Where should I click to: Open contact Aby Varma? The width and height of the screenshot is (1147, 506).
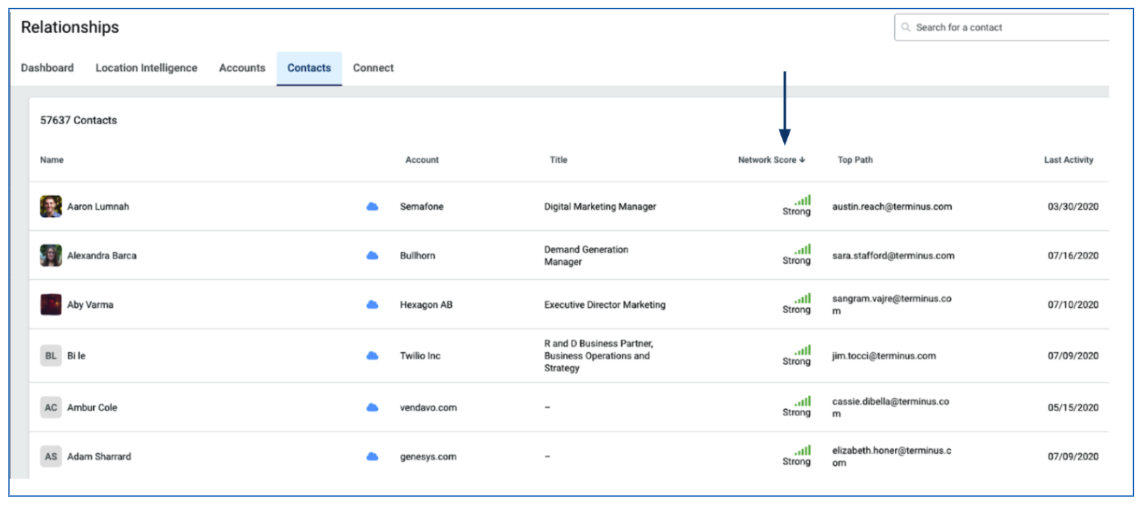coord(90,305)
